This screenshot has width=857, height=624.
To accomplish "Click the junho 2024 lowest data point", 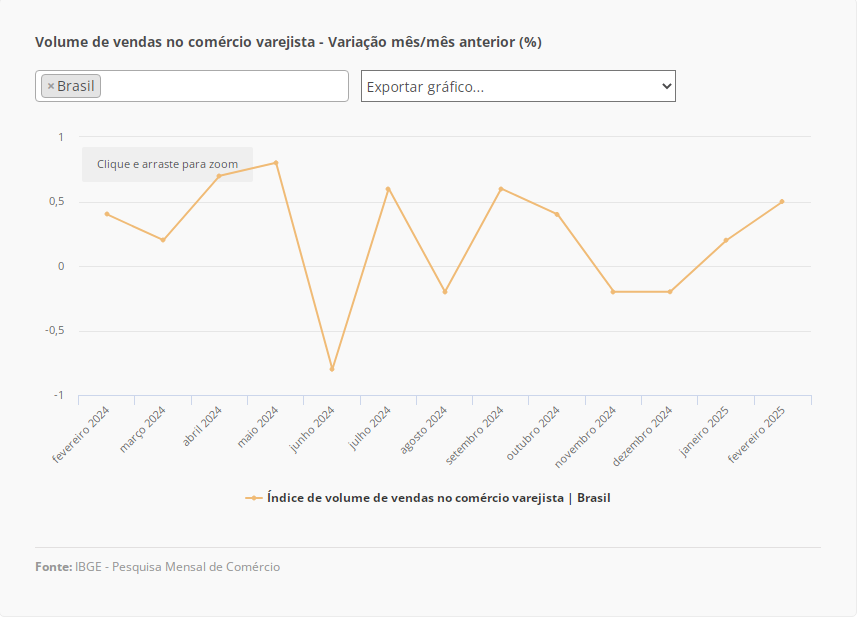I will (x=332, y=369).
